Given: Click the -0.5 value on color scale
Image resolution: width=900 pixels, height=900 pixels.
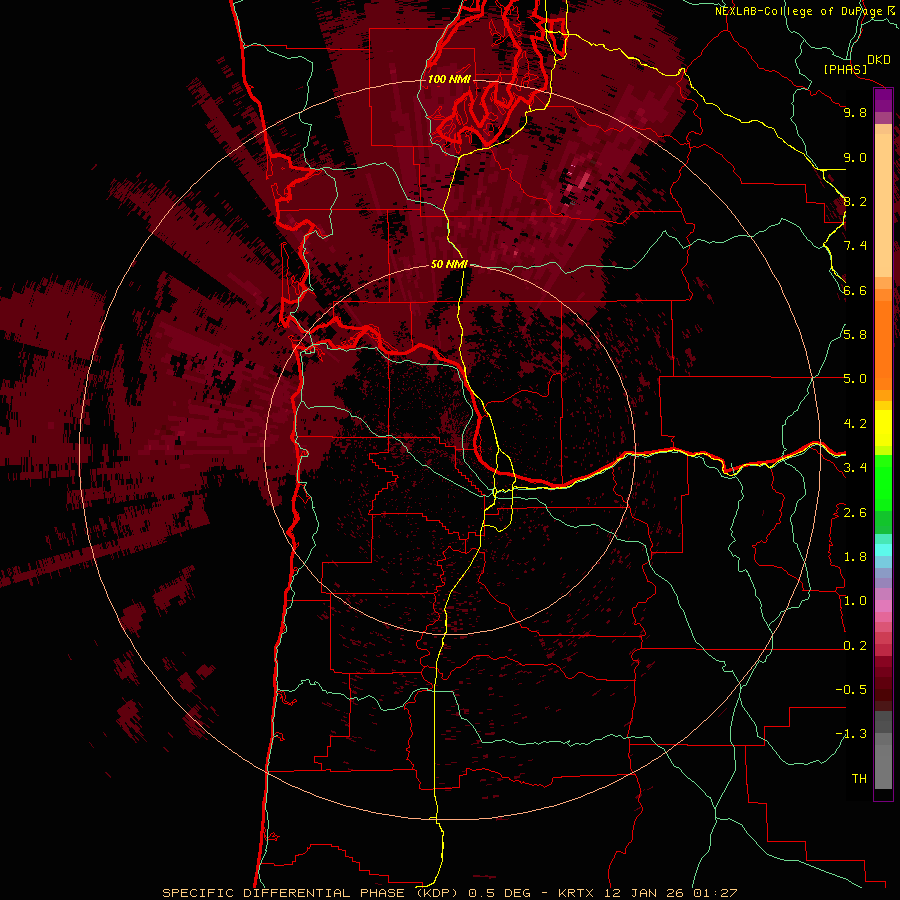Looking at the screenshot, I should (x=851, y=690).
